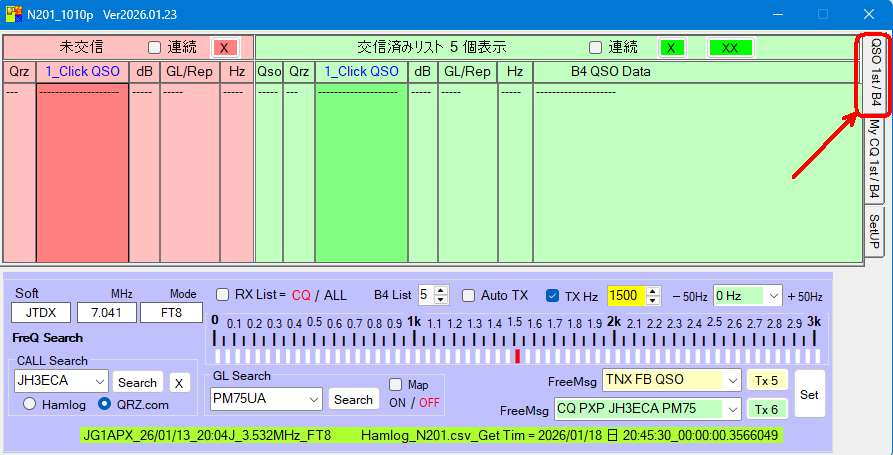Expand the JH3ECA call sign dropdown
The image size is (893, 455).
pyautogui.click(x=98, y=382)
